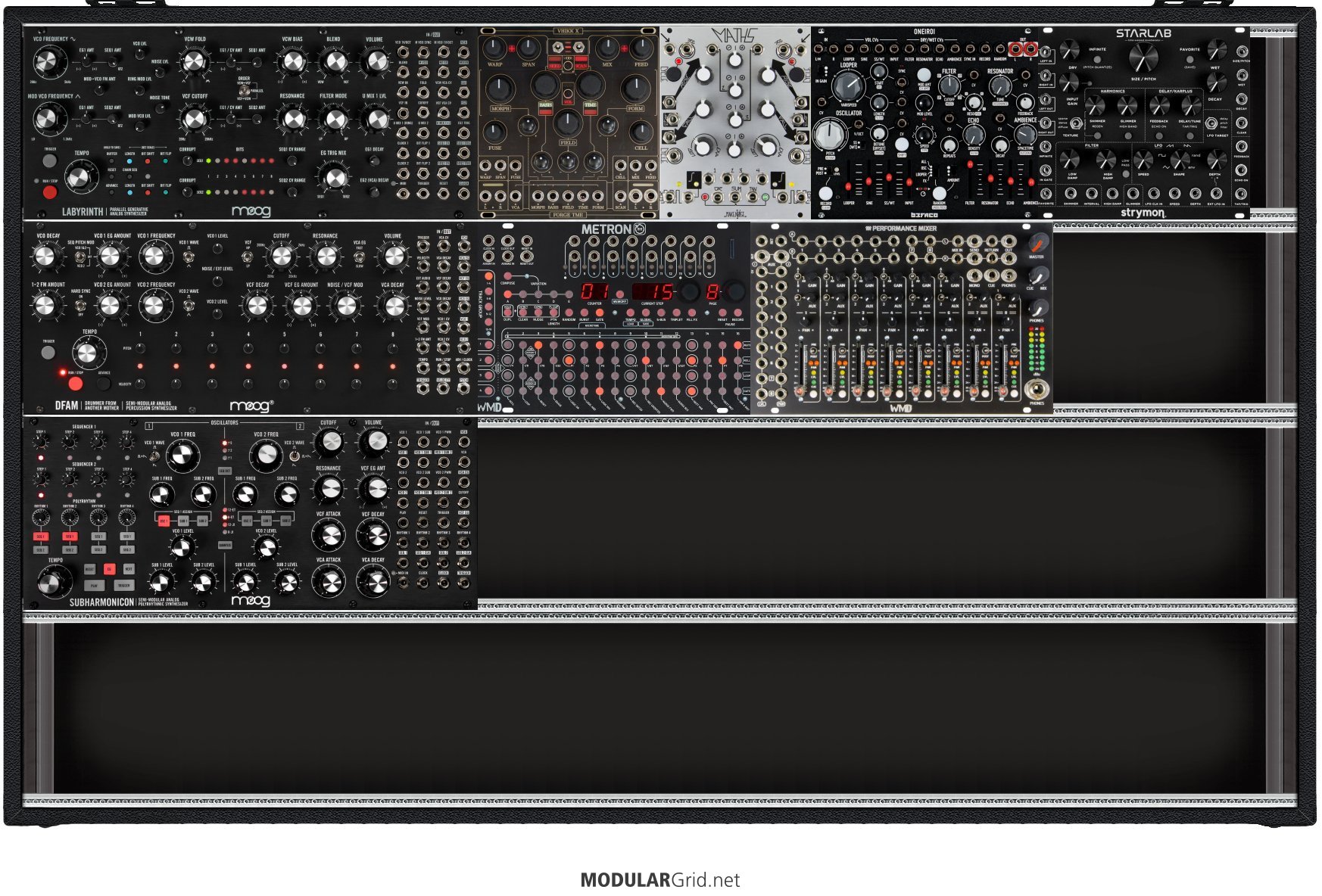This screenshot has height=896, width=1322.
Task: Click the BLEND knob on Labyrinth
Action: (333, 62)
